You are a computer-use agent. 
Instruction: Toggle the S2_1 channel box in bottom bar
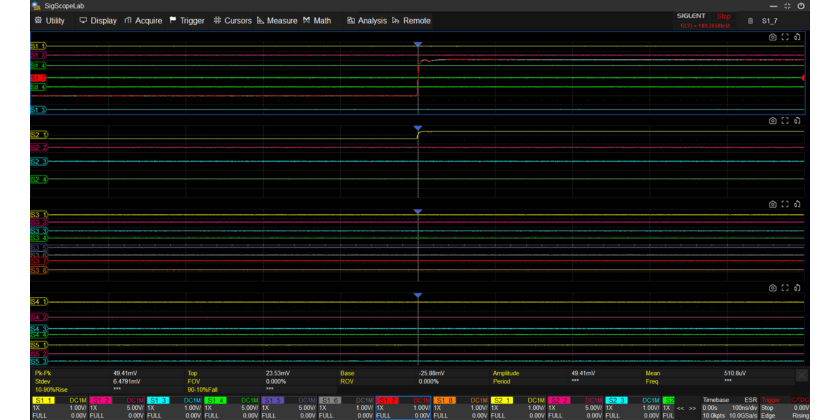click(503, 400)
